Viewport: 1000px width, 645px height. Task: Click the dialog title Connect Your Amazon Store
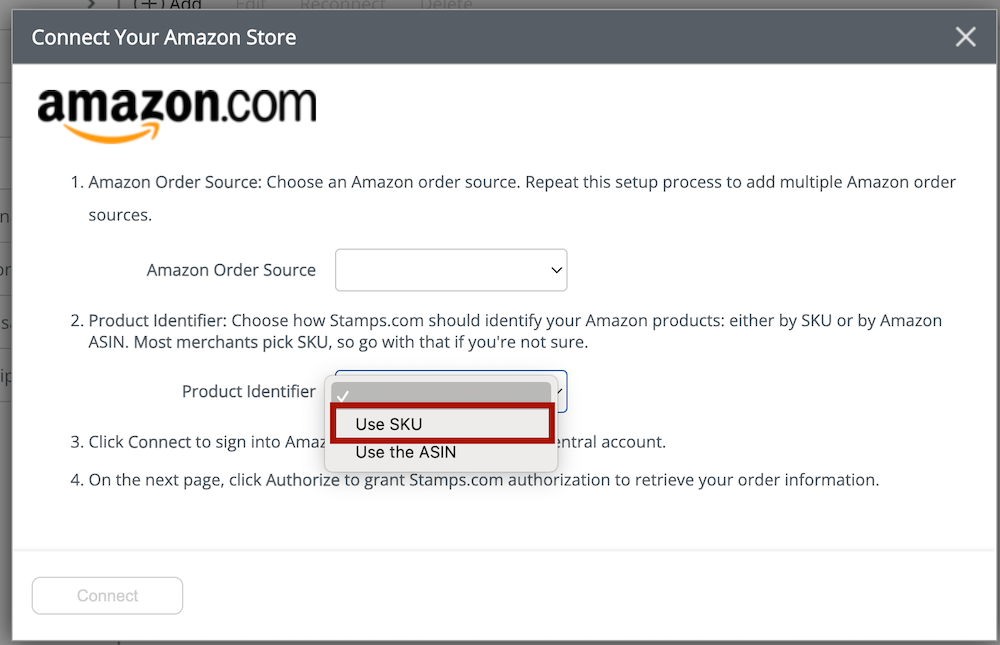tap(164, 38)
